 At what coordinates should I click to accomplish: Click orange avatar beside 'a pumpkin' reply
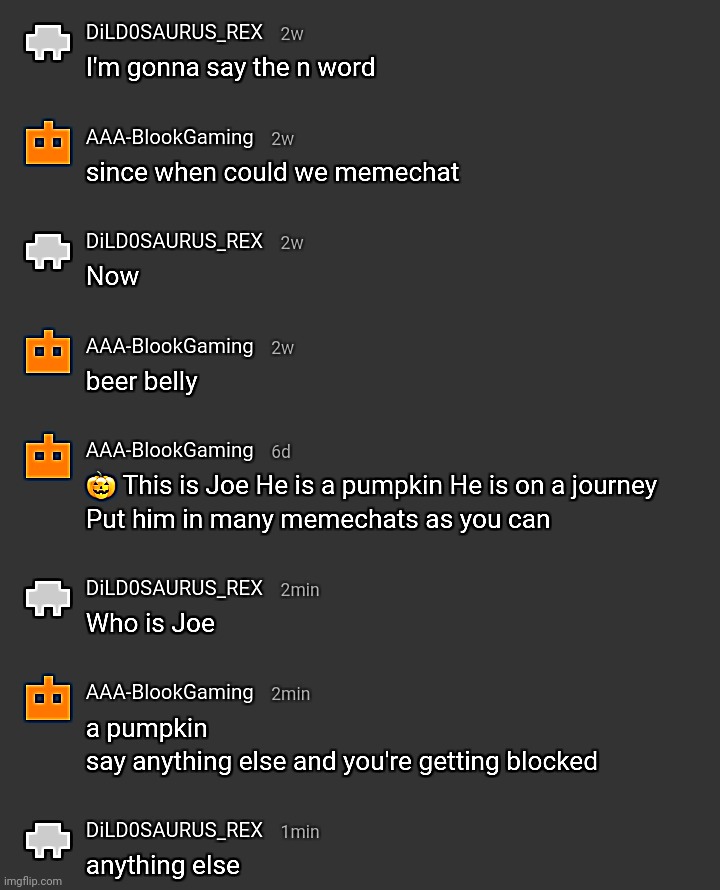(48, 699)
